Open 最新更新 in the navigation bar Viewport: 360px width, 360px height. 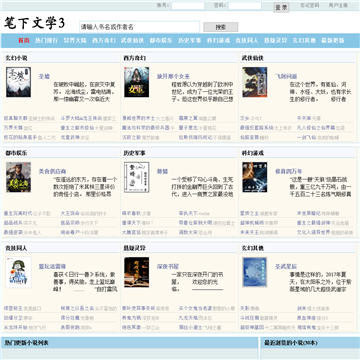pyautogui.click(x=333, y=41)
